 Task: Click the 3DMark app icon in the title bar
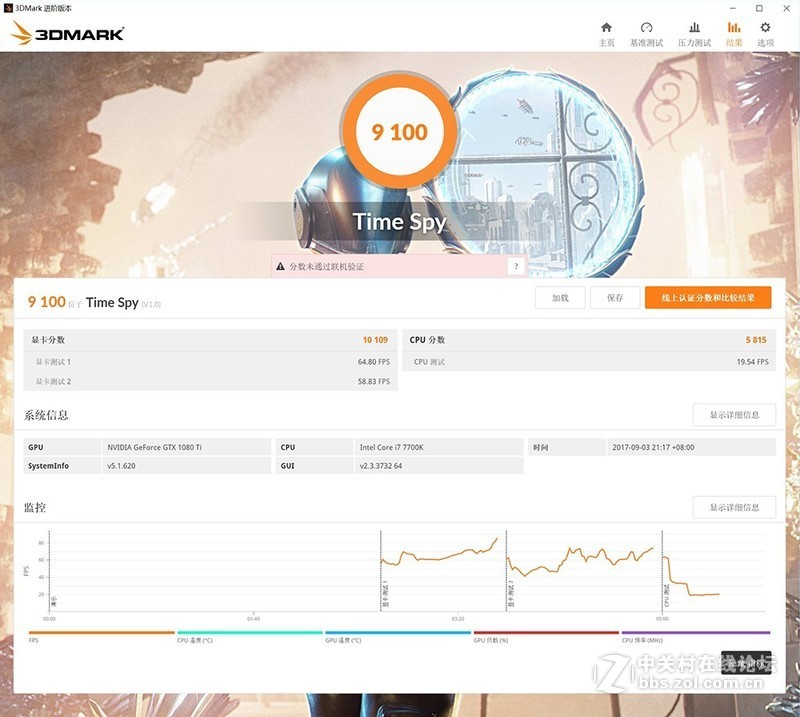8,8
